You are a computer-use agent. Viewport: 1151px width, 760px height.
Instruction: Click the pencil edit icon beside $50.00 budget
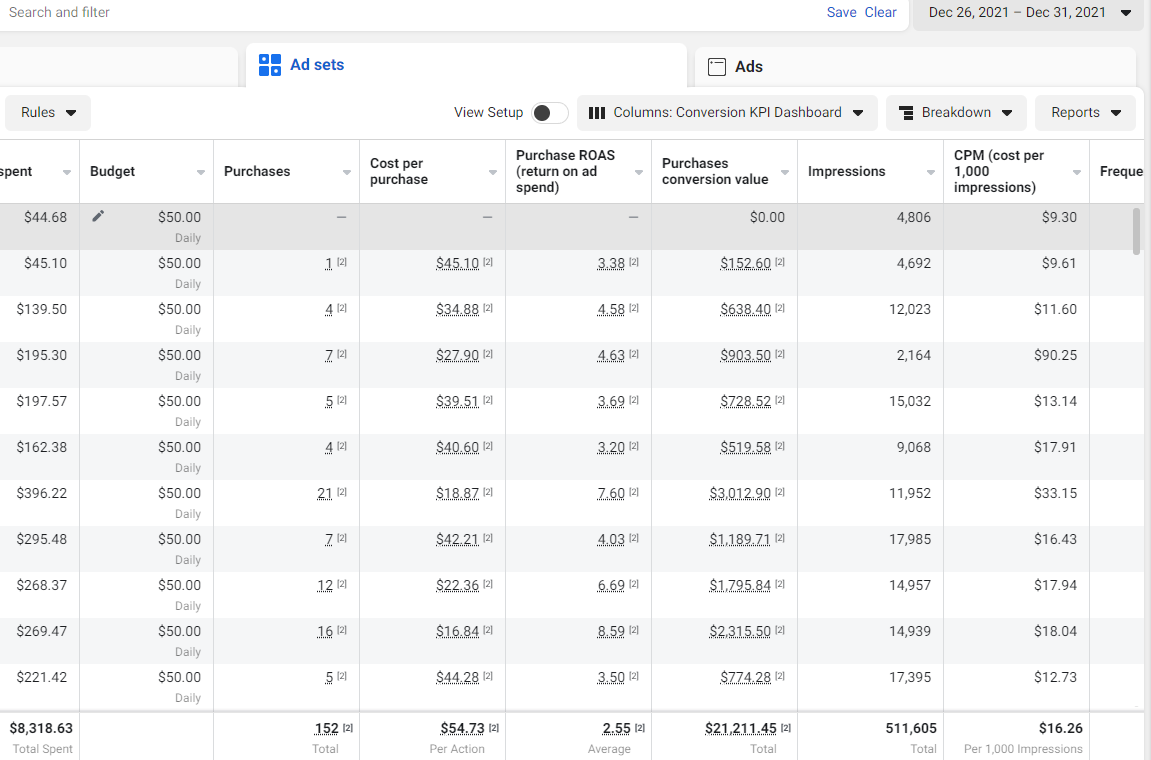pyautogui.click(x=98, y=216)
